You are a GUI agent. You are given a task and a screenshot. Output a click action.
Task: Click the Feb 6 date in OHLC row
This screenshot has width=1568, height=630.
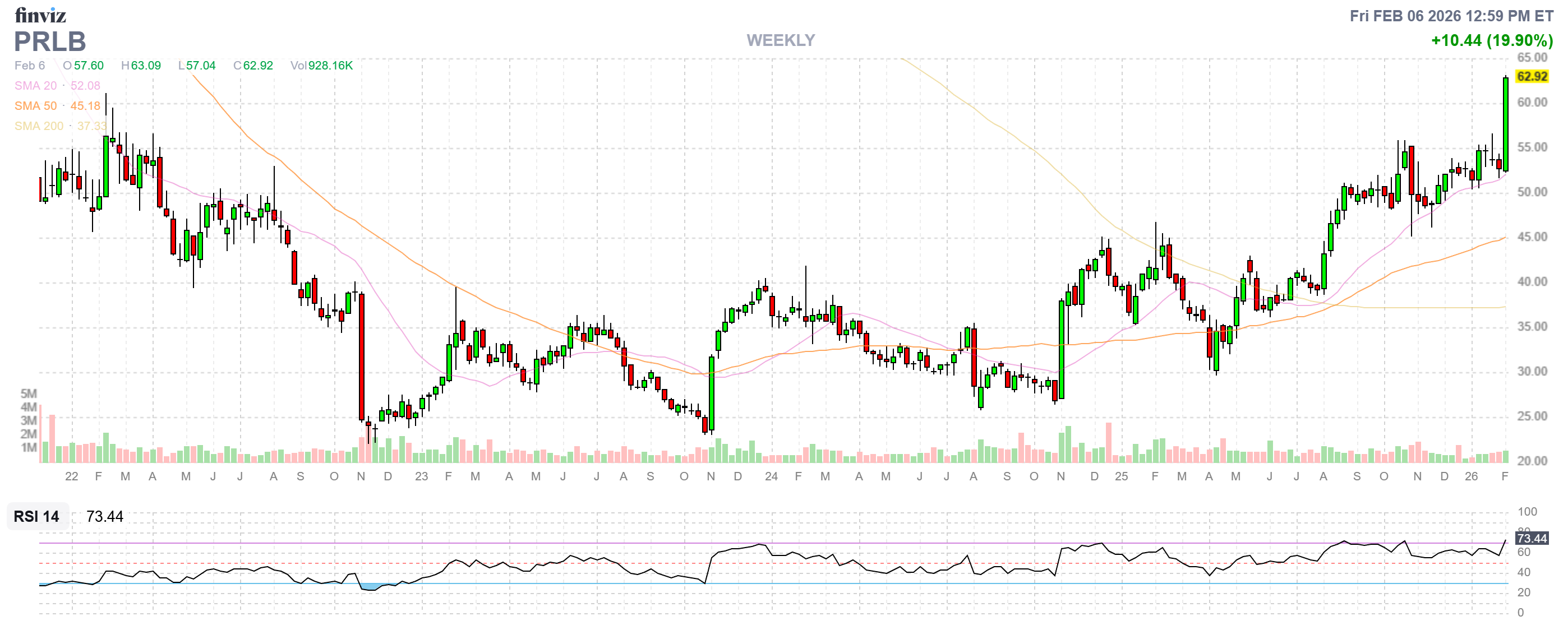tap(29, 66)
